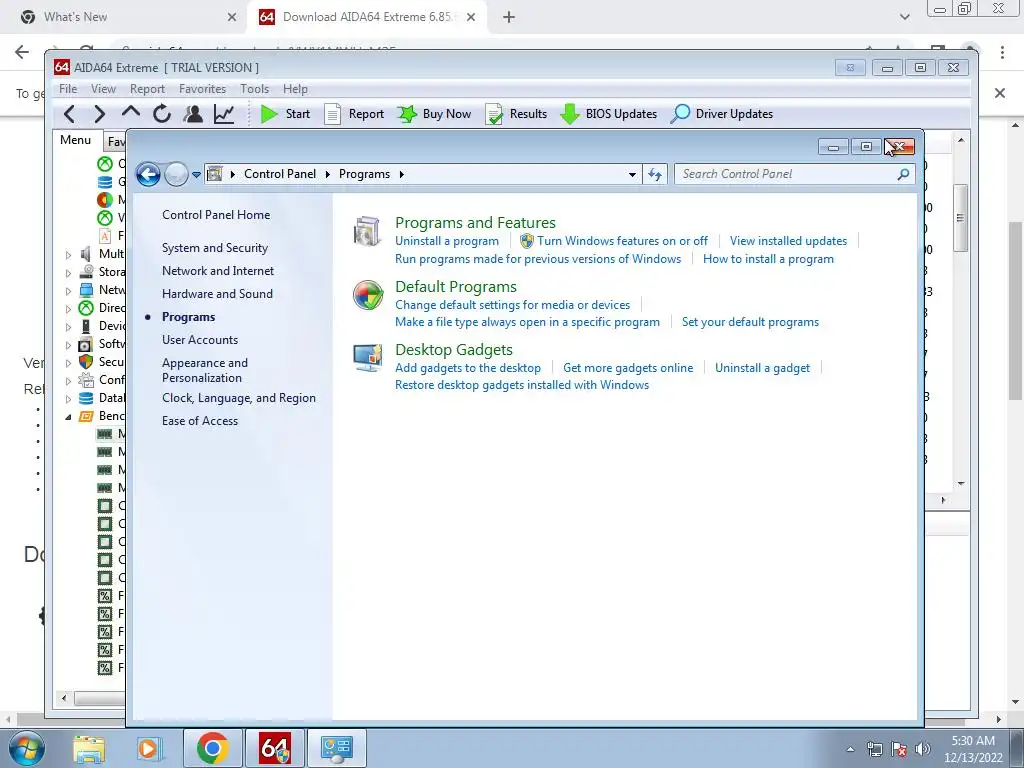Click AIDA64 vertical scrollbar thumb
Image resolution: width=1024 pixels, height=768 pixels.
960,218
